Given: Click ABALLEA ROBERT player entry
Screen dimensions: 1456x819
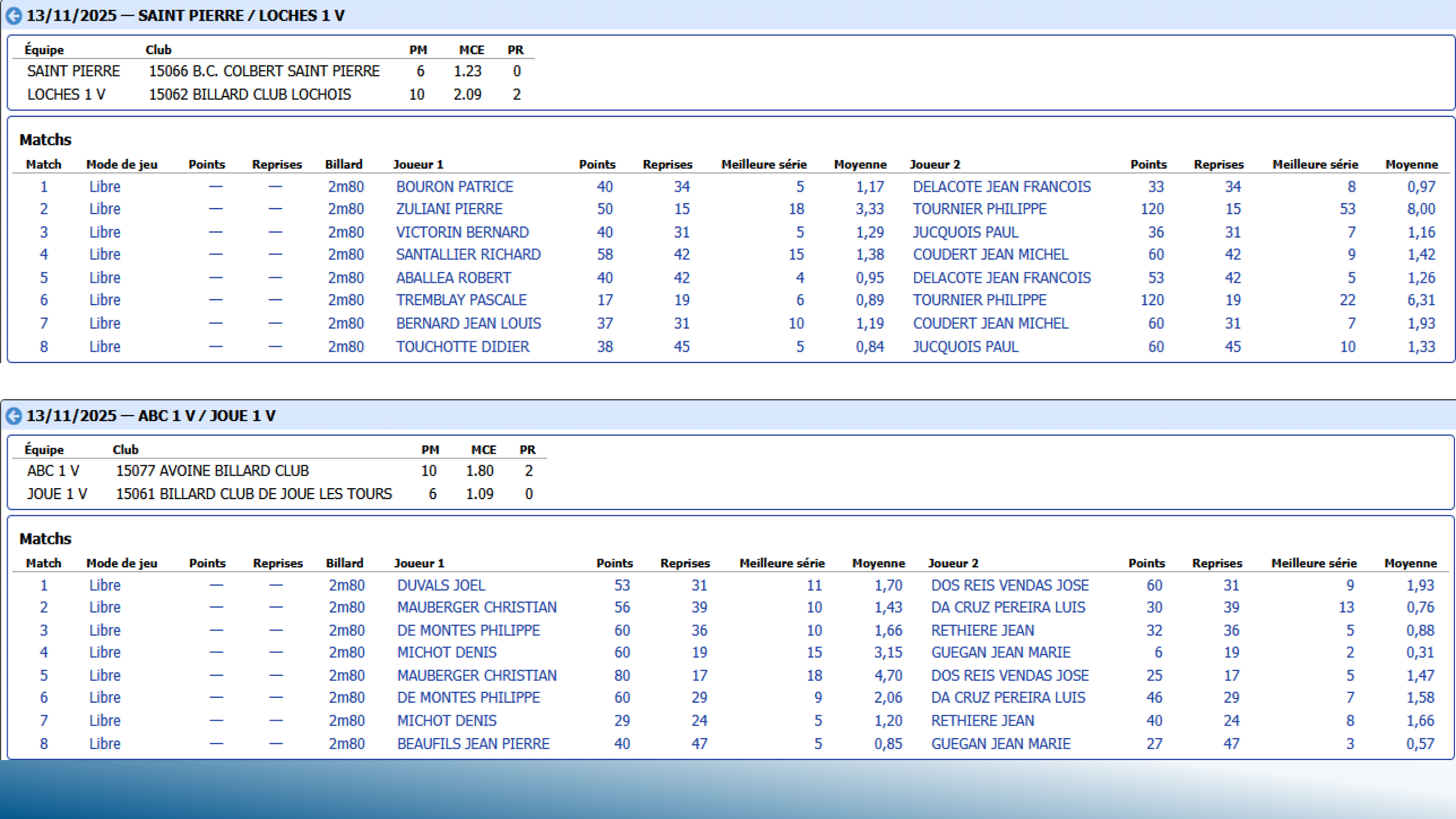Looking at the screenshot, I should click(x=453, y=277).
